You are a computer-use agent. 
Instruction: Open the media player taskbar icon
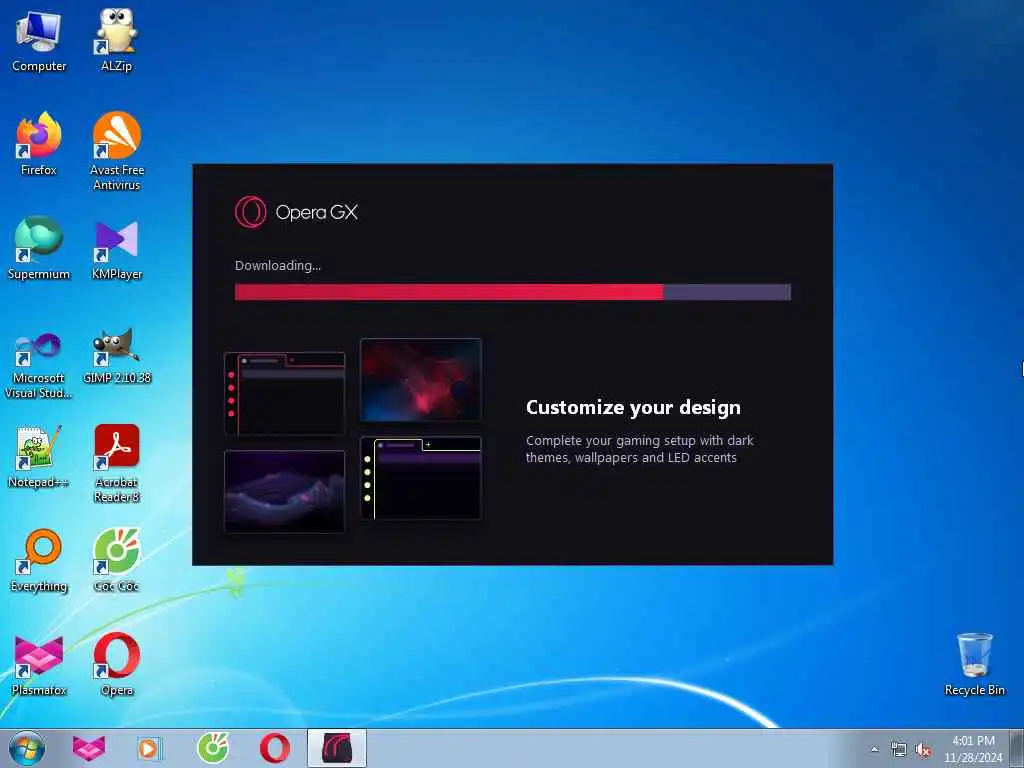(x=149, y=748)
